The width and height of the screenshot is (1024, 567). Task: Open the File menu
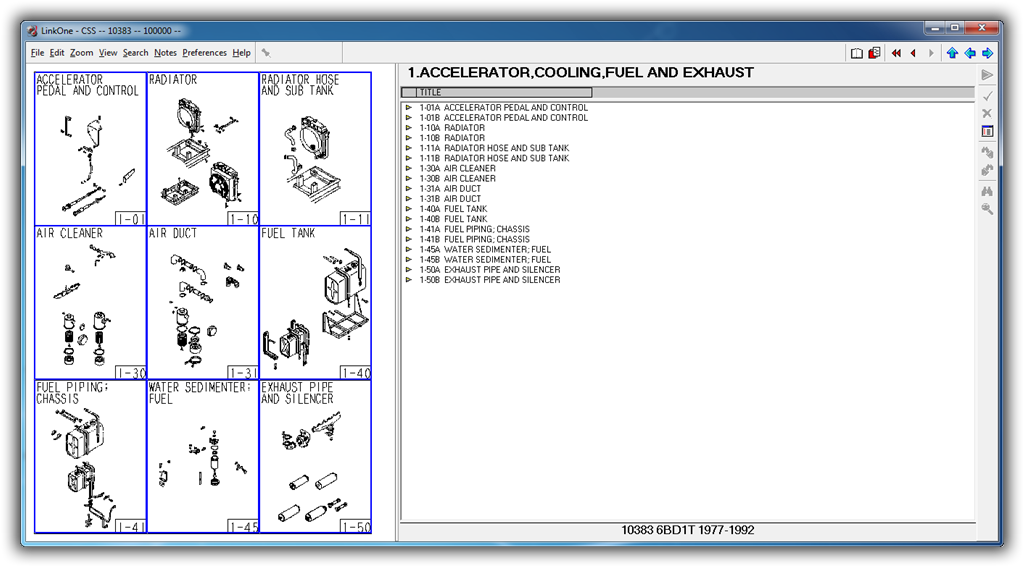point(37,53)
